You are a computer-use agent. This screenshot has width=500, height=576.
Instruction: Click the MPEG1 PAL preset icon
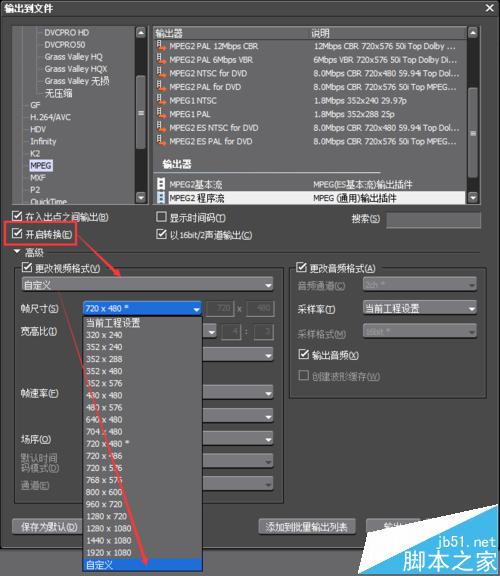pyautogui.click(x=161, y=114)
